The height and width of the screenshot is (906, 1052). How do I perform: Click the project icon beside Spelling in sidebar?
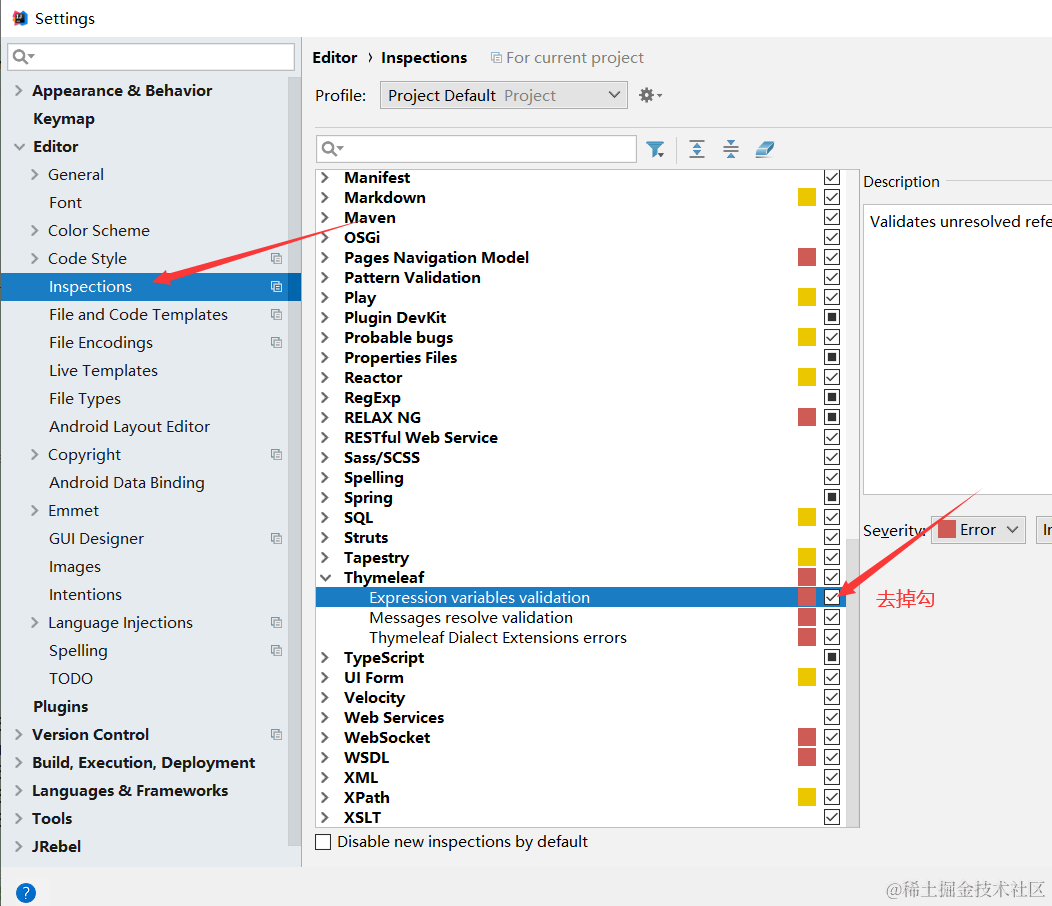[276, 650]
